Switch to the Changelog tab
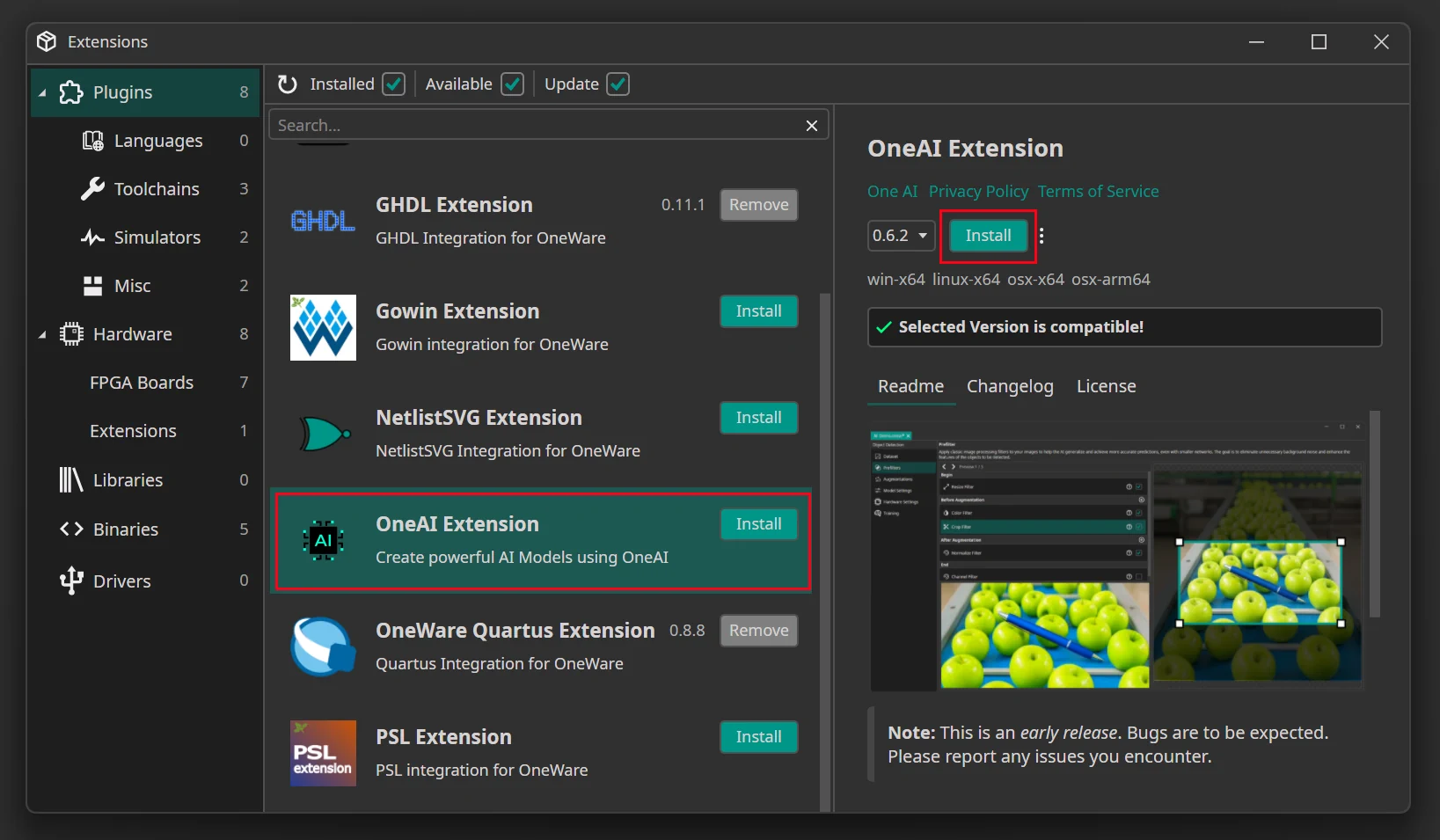The image size is (1440, 840). point(1009,386)
